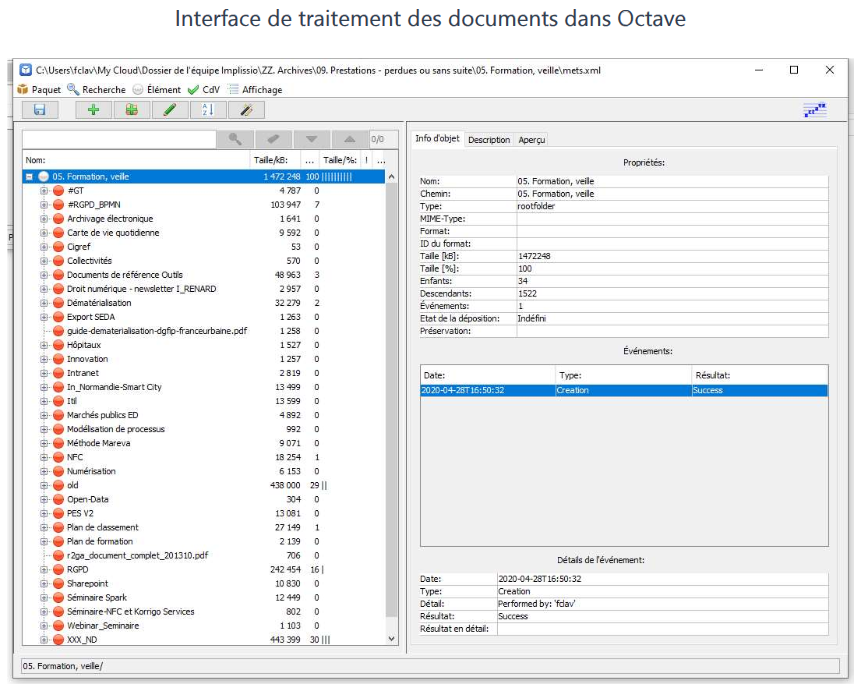Switch to the Description tab

coord(489,140)
